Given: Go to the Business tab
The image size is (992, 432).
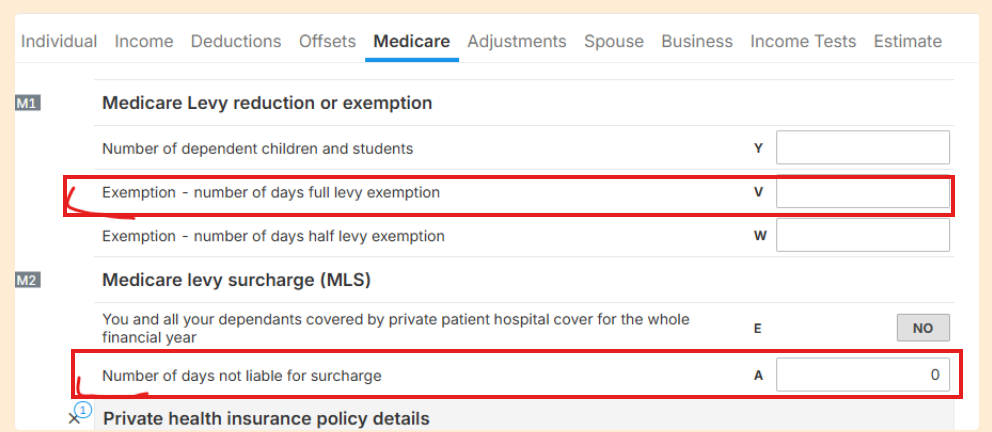Looking at the screenshot, I should pos(697,42).
